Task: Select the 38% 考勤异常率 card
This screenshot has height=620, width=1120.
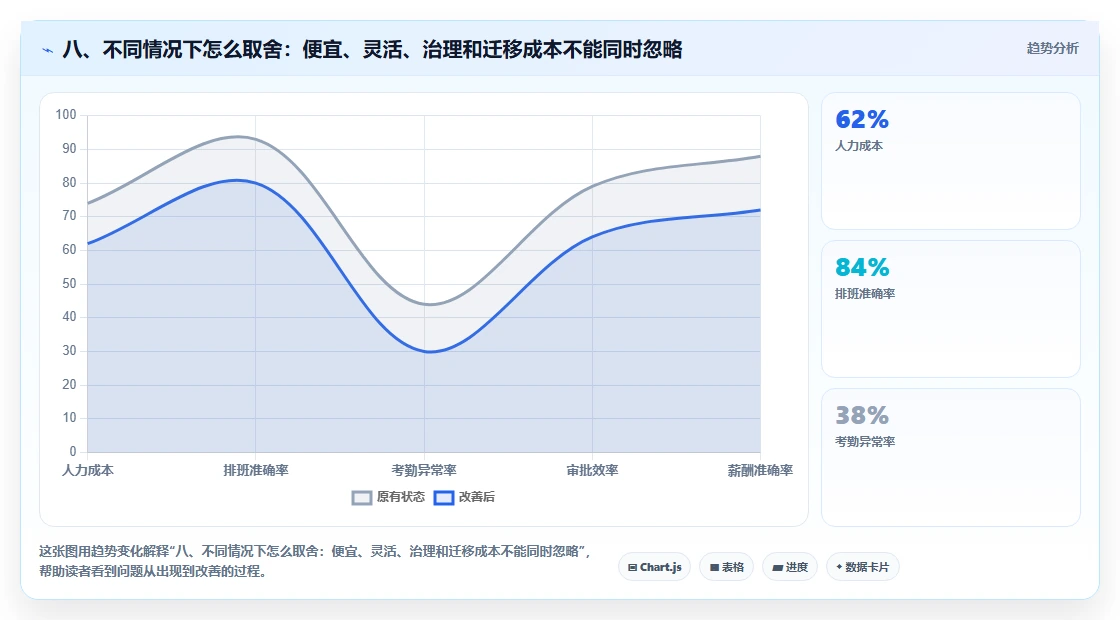Action: point(951,457)
